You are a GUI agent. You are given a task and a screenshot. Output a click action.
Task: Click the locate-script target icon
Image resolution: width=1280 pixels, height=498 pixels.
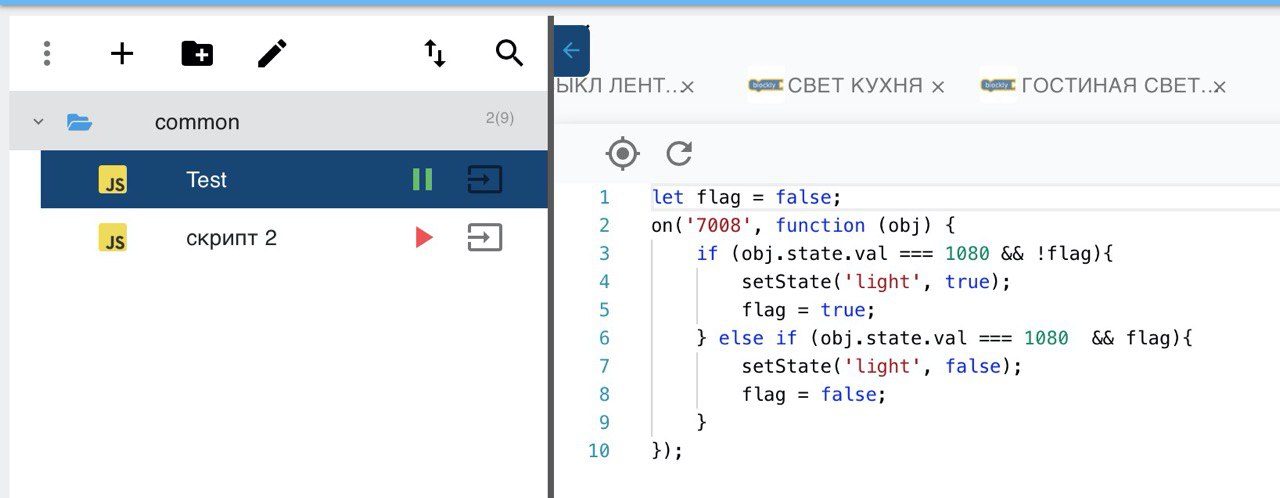(x=623, y=153)
